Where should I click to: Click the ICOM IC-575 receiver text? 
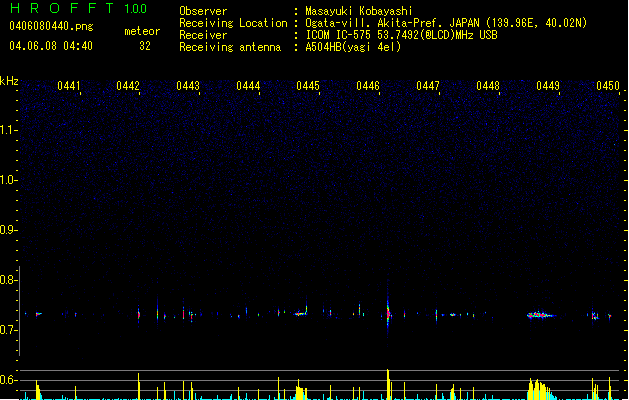[x=401, y=35]
